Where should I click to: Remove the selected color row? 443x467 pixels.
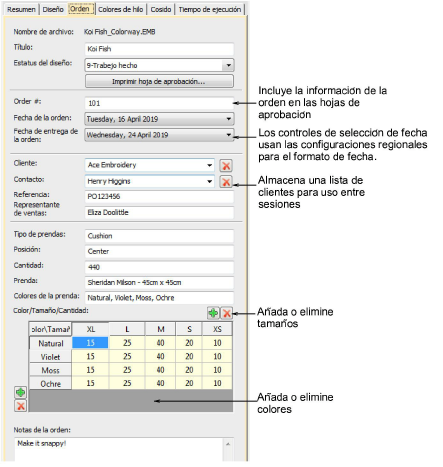click(x=21, y=406)
